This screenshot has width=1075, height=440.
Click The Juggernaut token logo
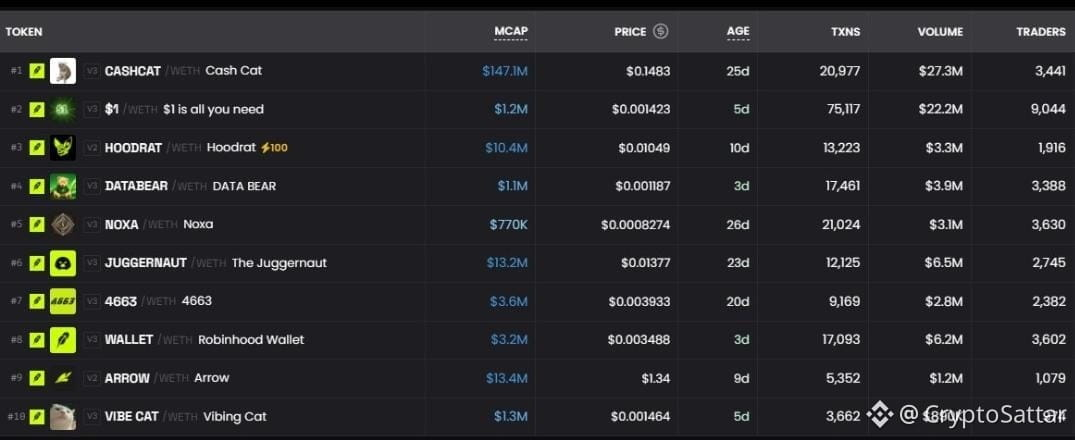coord(63,262)
